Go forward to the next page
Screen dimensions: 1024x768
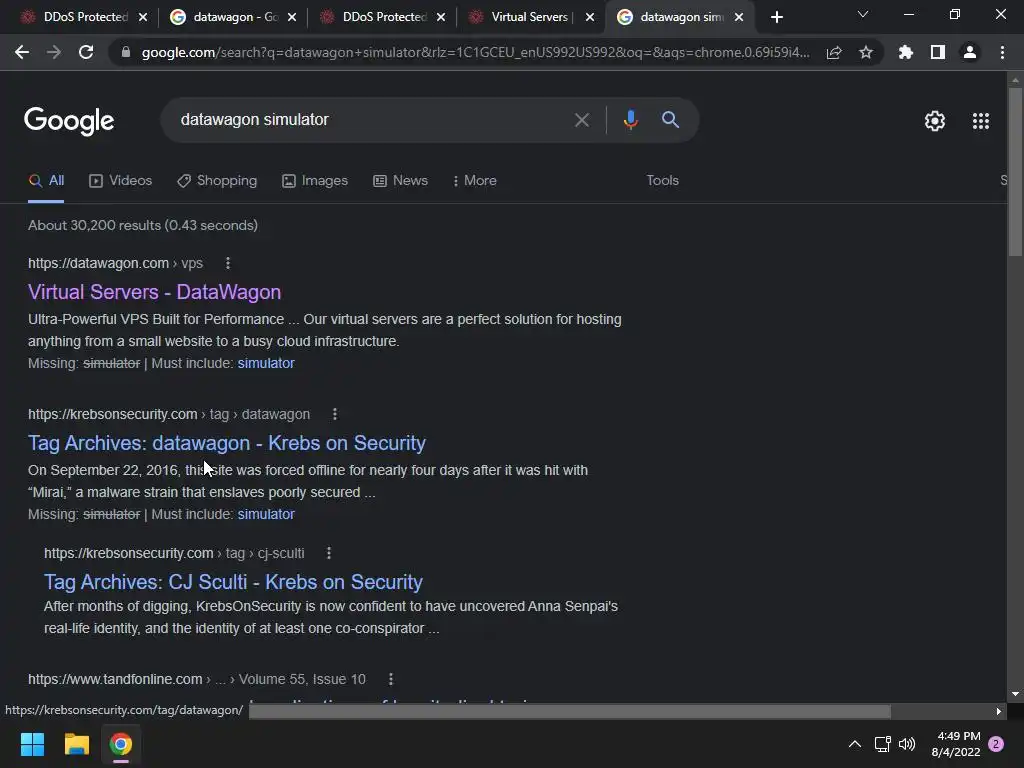[x=54, y=52]
